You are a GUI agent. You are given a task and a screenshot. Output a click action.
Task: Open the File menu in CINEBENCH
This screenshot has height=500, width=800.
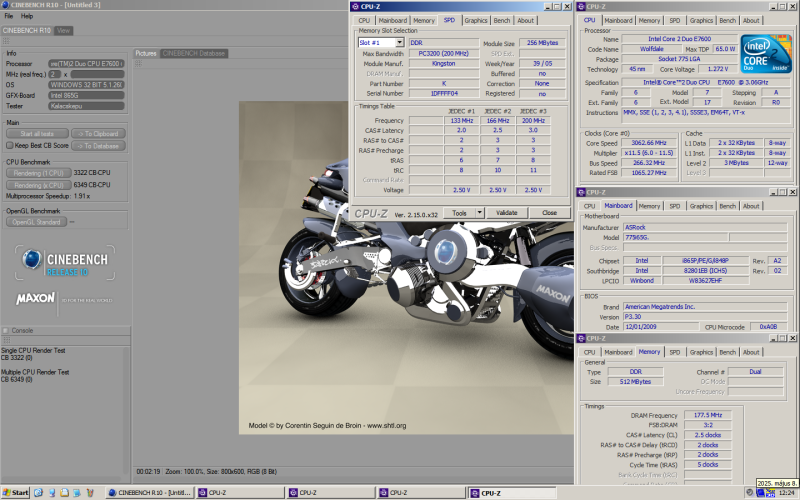(x=9, y=16)
